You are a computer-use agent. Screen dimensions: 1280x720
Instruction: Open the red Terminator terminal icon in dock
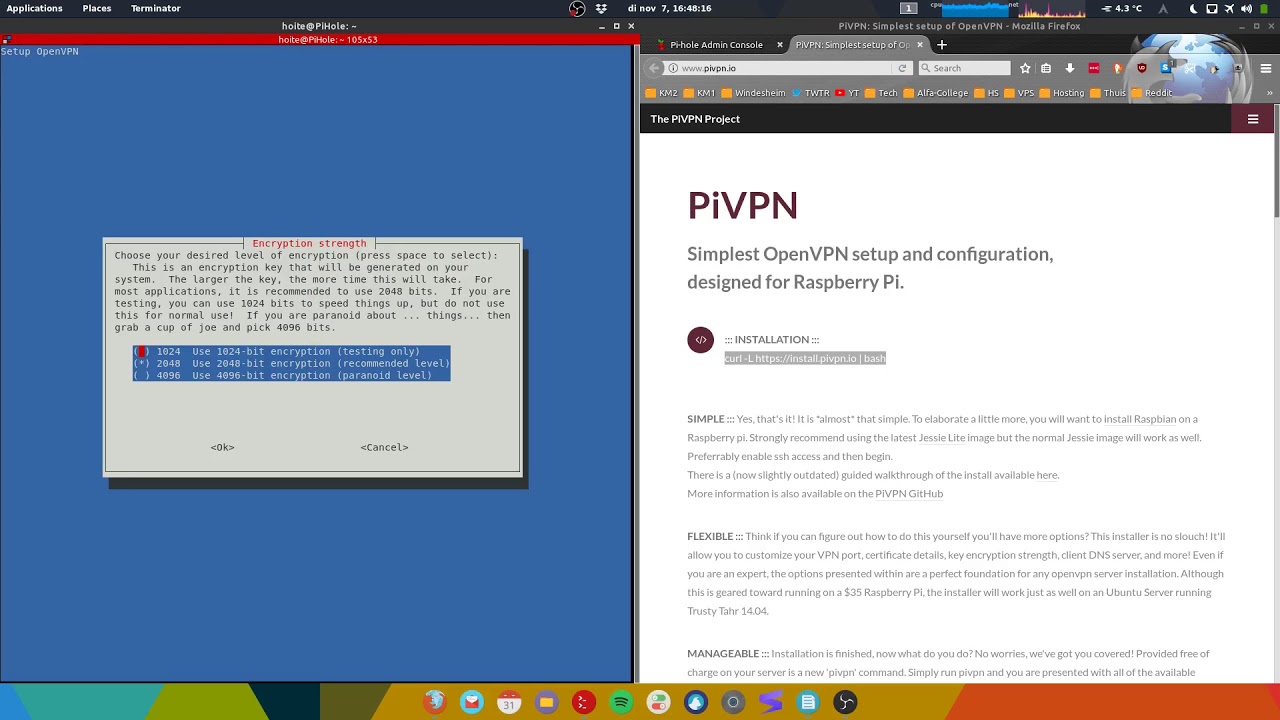[x=584, y=702]
